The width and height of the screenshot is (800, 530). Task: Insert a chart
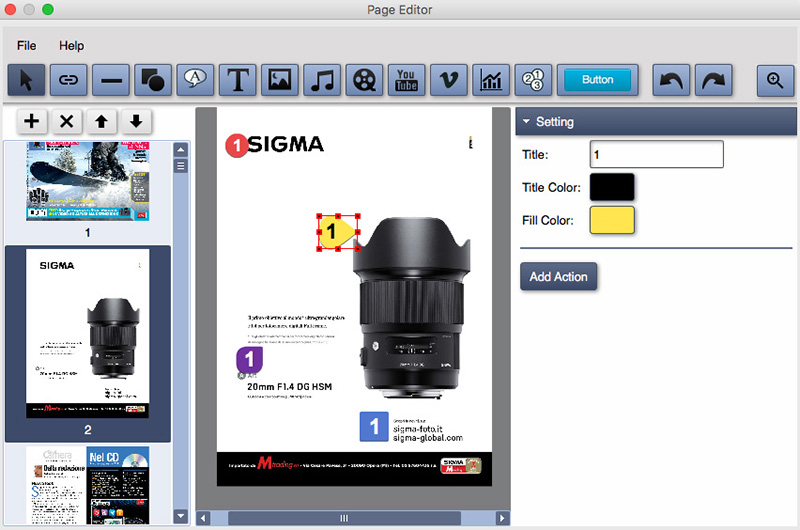491,80
